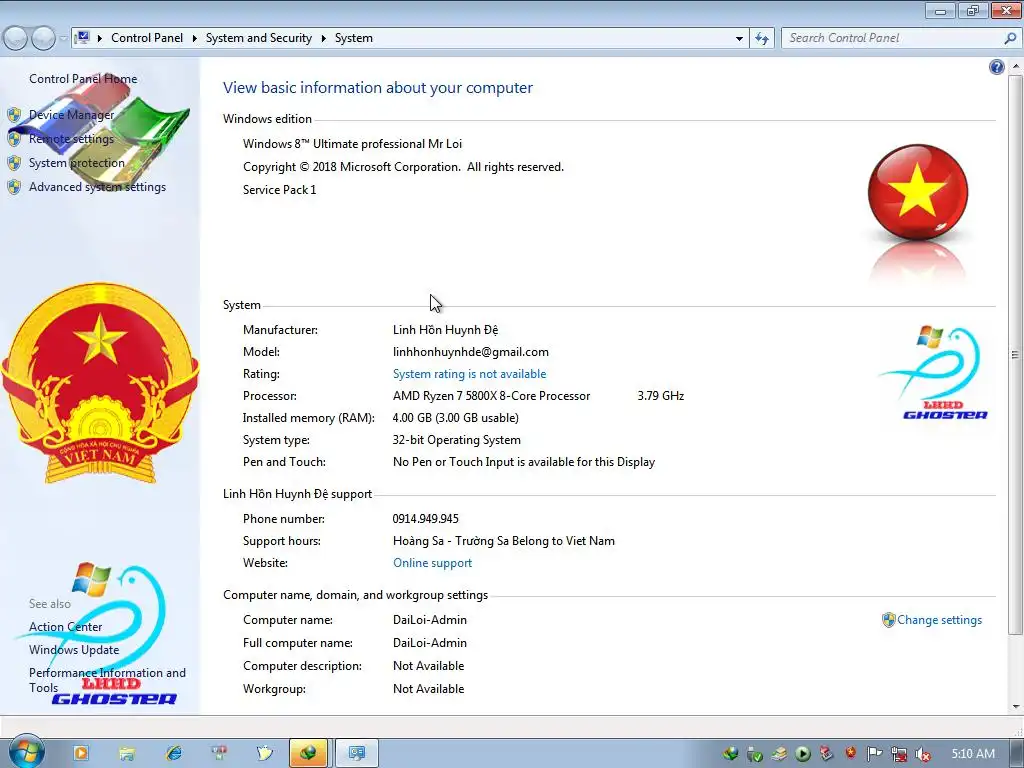Image resolution: width=1024 pixels, height=768 pixels.
Task: Open Performance Information and Tools
Action: click(x=107, y=680)
